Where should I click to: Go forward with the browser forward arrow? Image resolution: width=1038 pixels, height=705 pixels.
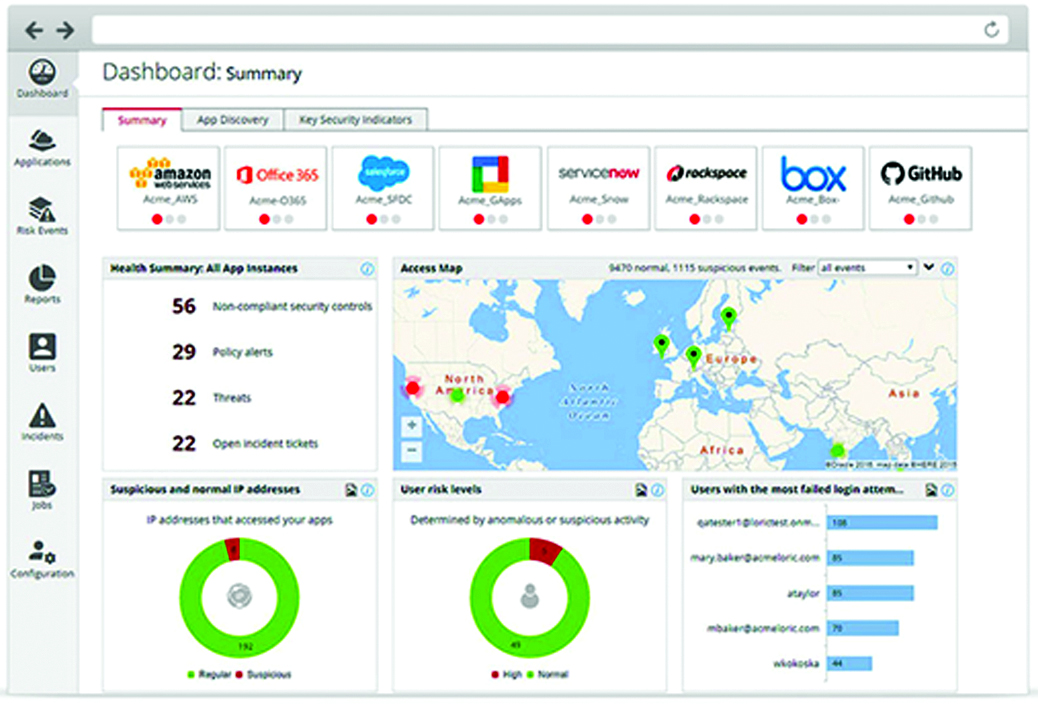coord(65,30)
